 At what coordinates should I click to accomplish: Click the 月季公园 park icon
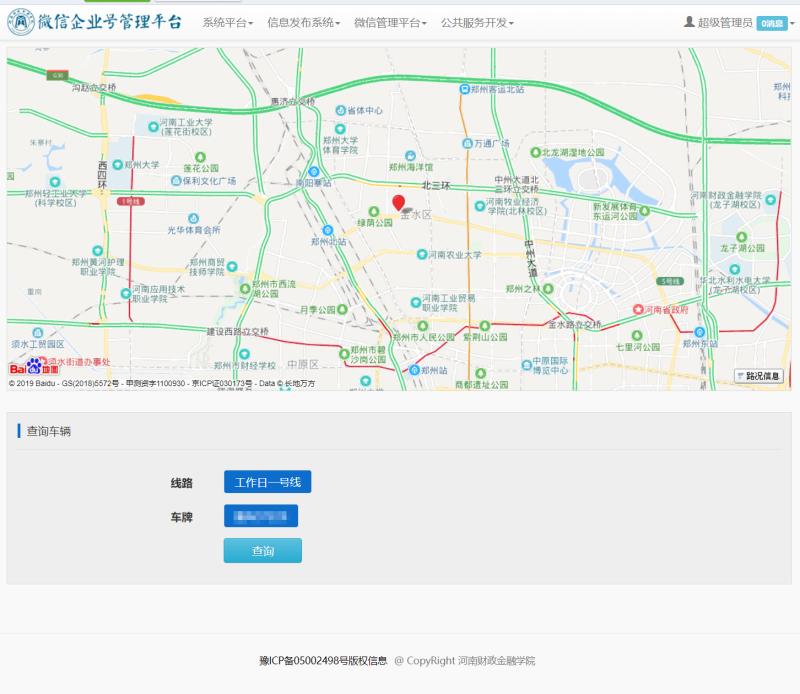point(342,309)
